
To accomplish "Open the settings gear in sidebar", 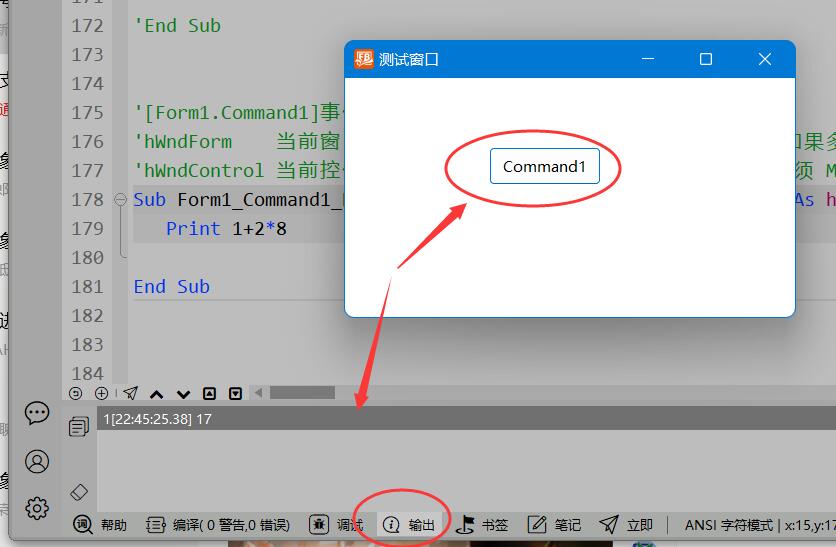I will click(x=37, y=508).
